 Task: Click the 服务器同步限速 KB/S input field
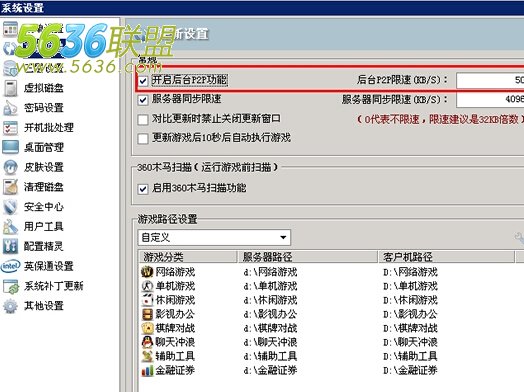pos(490,100)
